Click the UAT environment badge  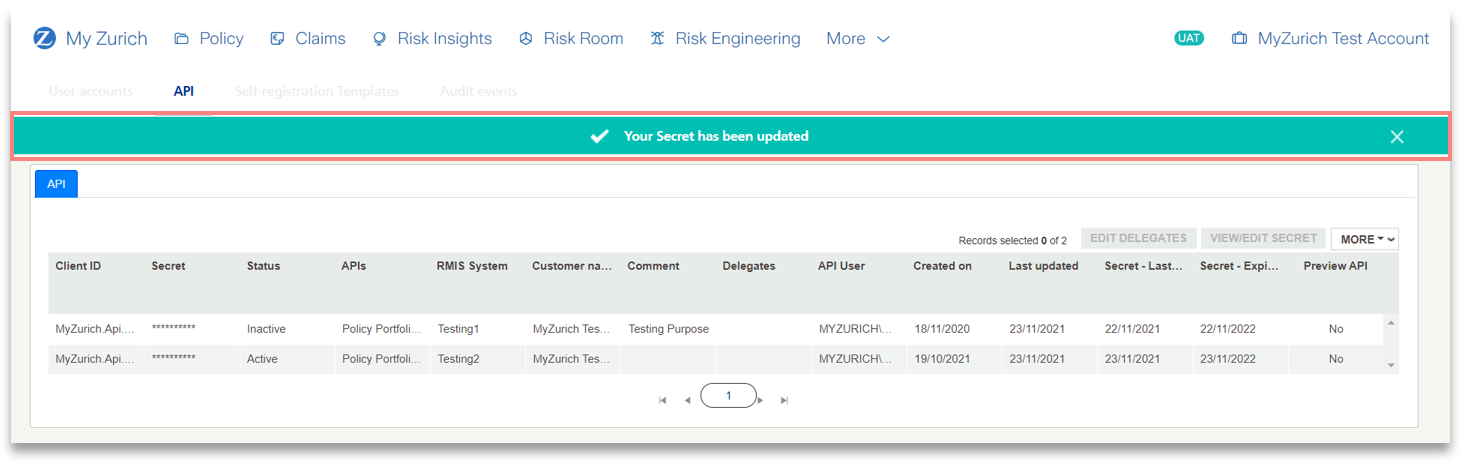(1188, 38)
